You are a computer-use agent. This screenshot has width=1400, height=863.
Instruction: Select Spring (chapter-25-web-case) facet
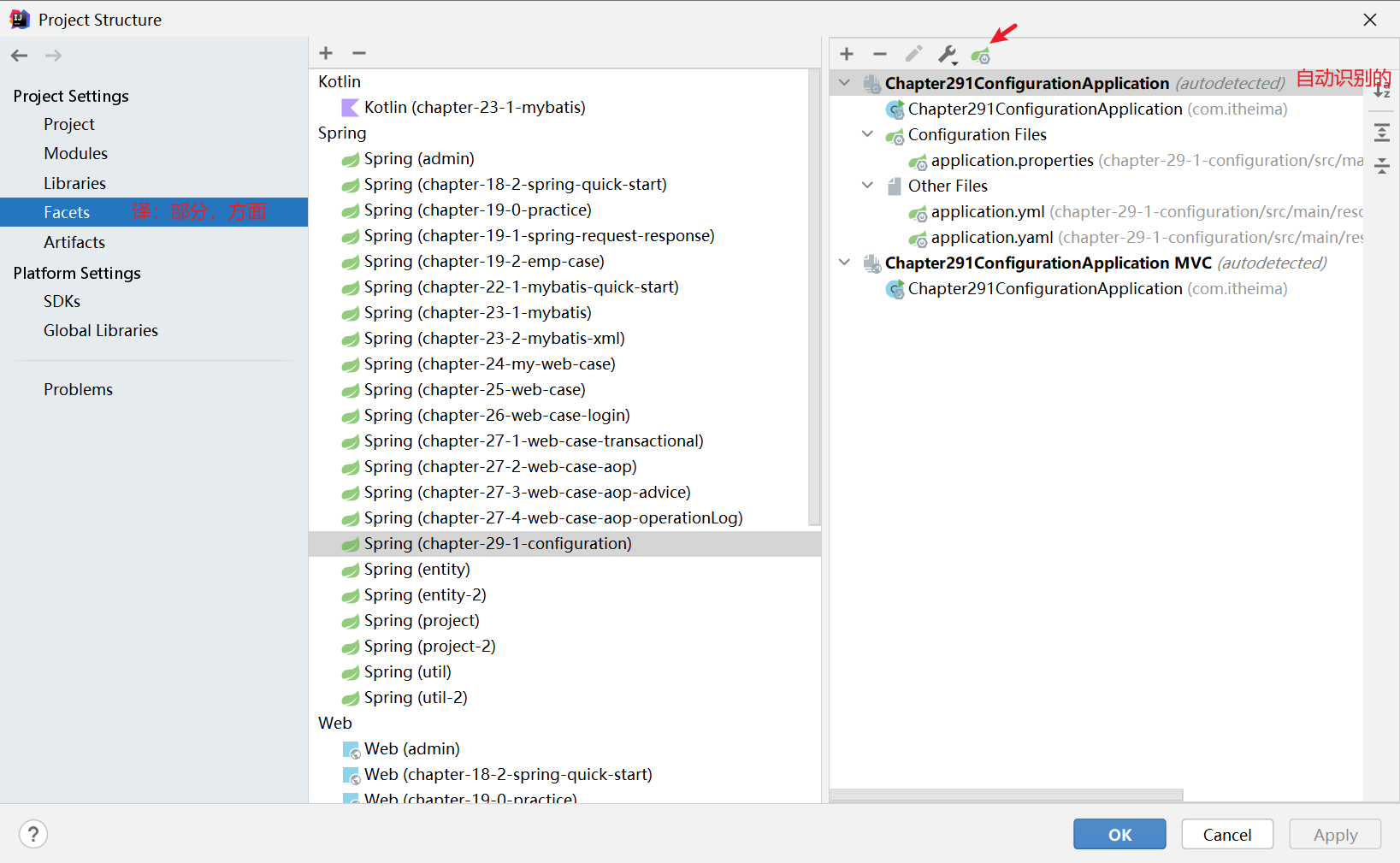coord(474,389)
